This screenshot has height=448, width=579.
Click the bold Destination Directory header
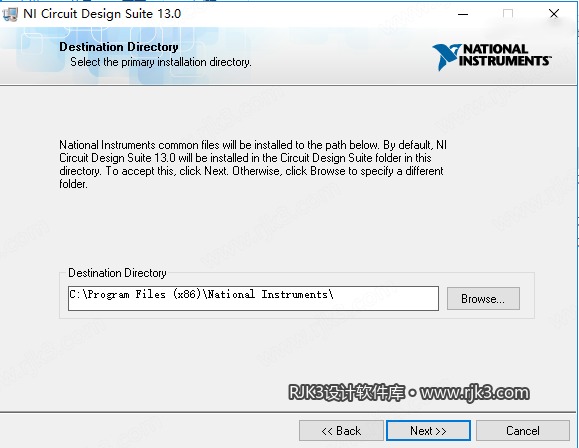pos(119,47)
